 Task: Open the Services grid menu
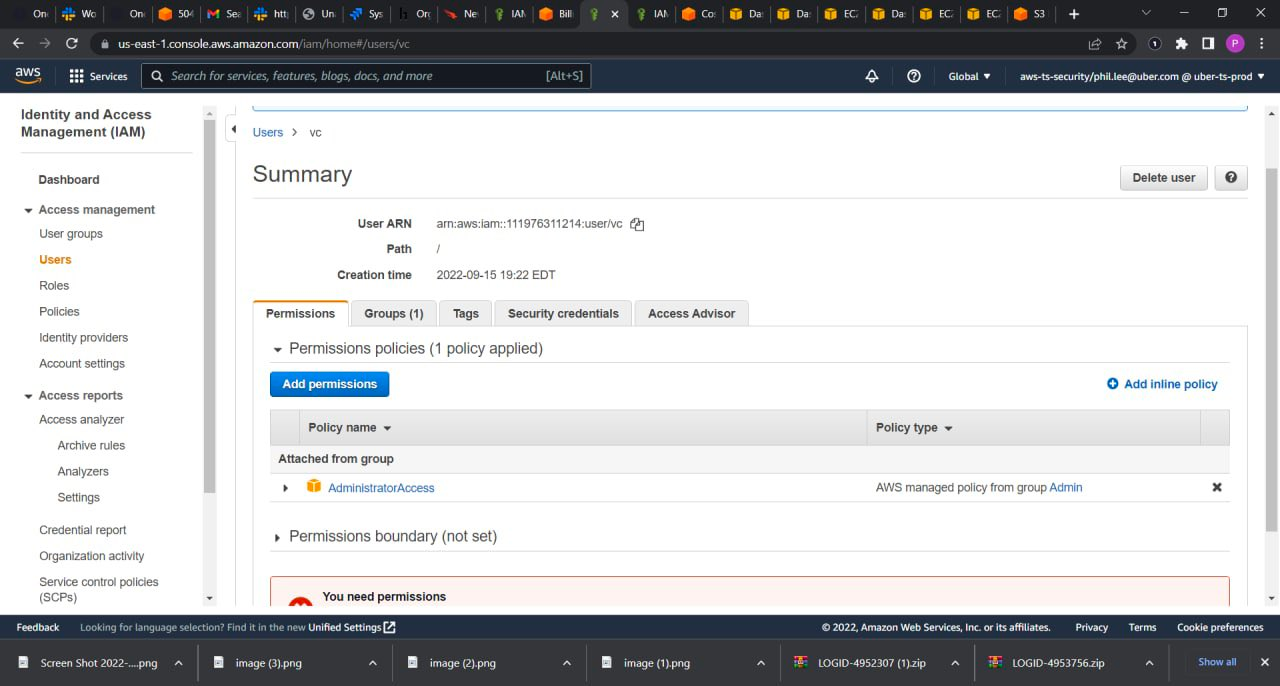click(97, 75)
